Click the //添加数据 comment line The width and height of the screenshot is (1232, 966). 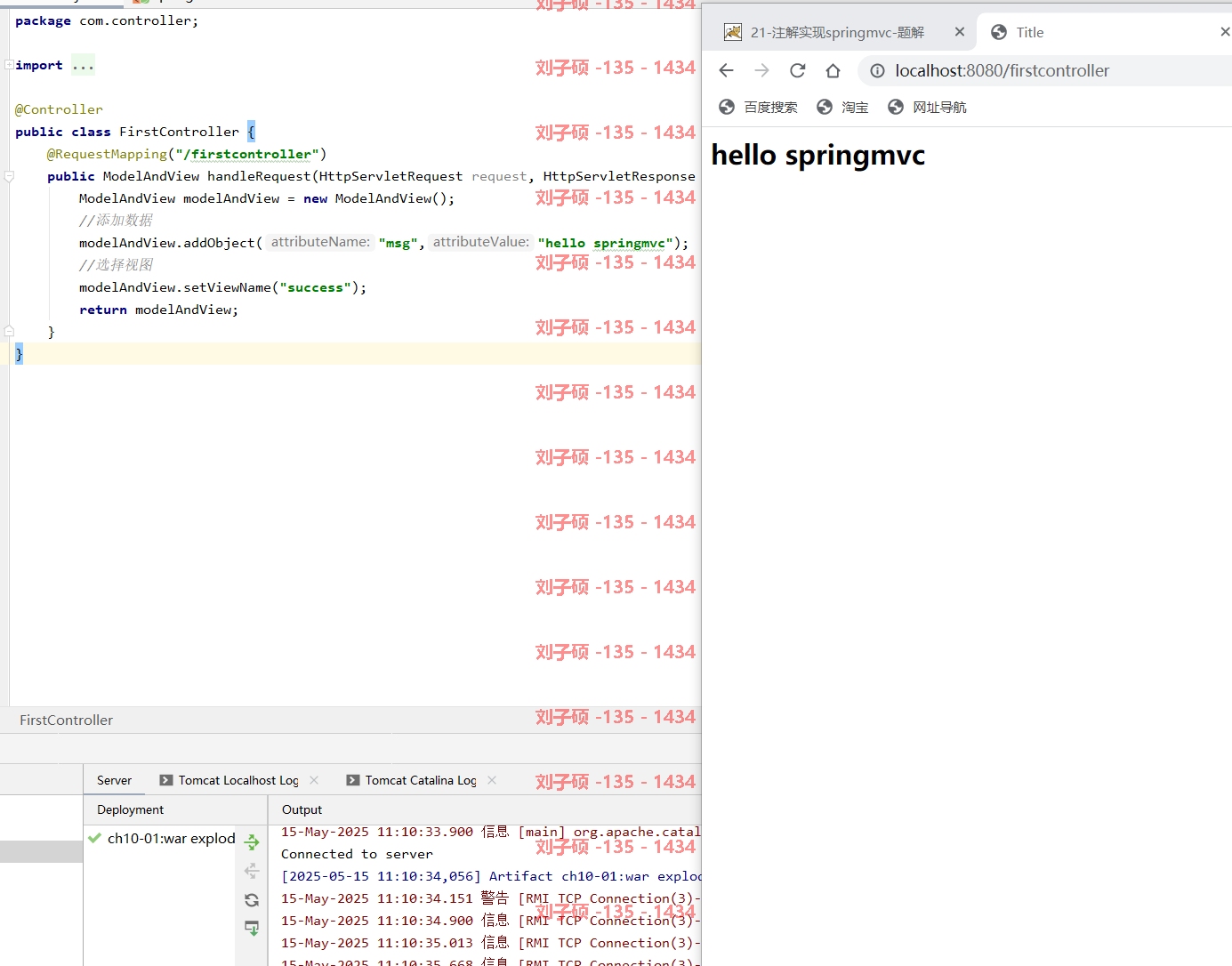tap(116, 221)
